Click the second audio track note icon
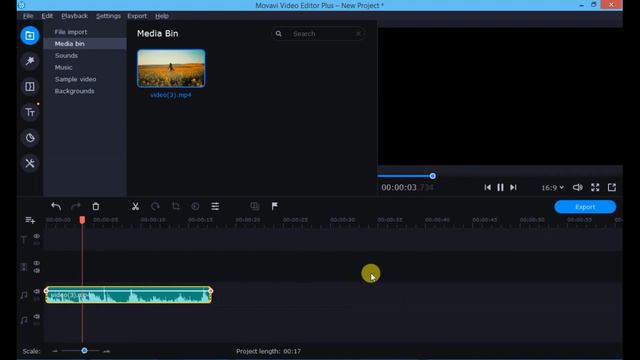 [24, 320]
